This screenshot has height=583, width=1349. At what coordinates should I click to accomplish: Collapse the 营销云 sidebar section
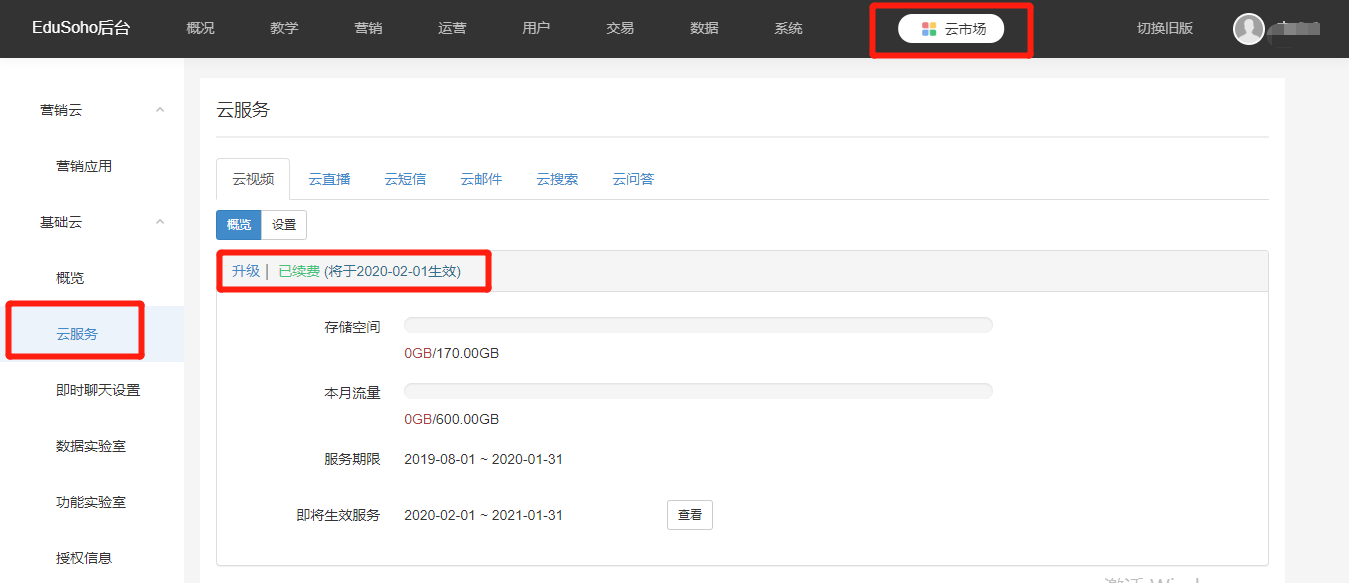point(160,110)
